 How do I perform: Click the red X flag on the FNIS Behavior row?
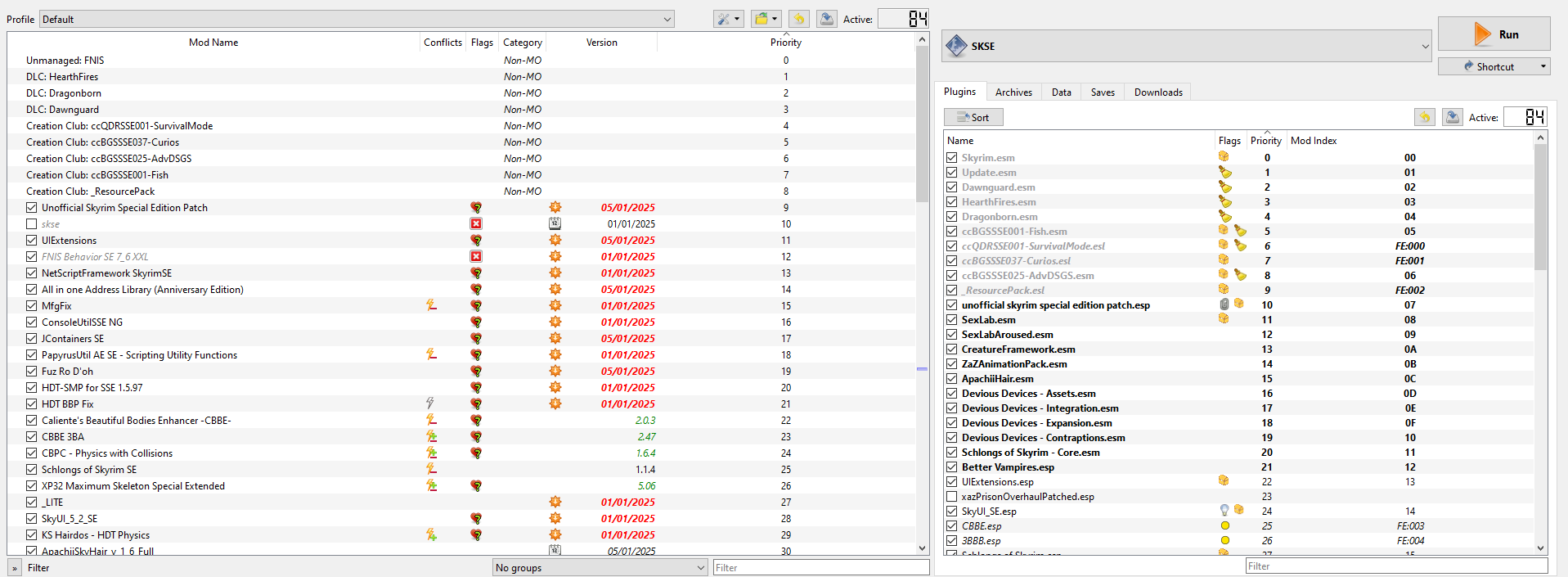click(476, 256)
